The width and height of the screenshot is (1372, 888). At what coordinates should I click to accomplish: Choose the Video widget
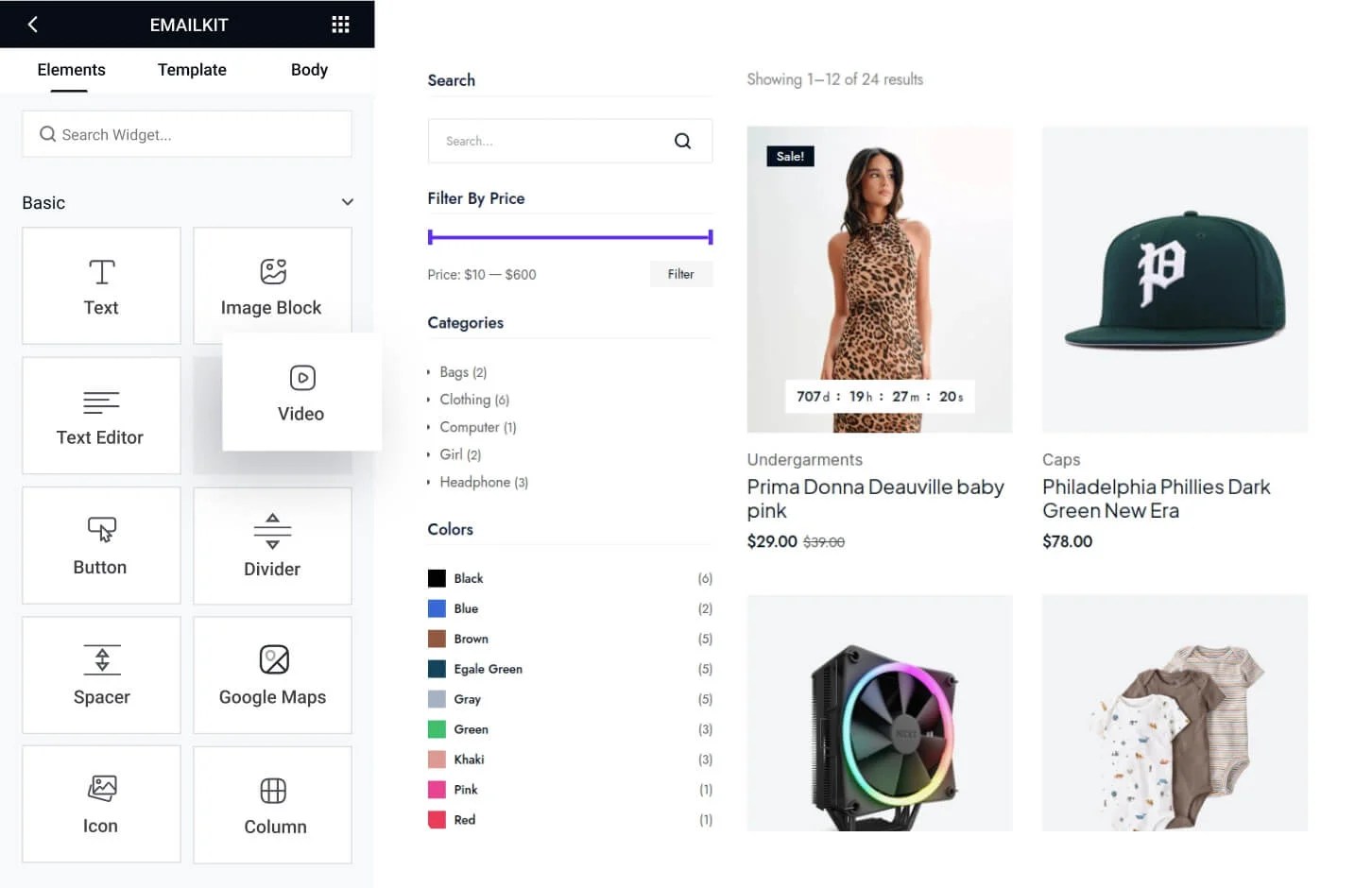301,392
